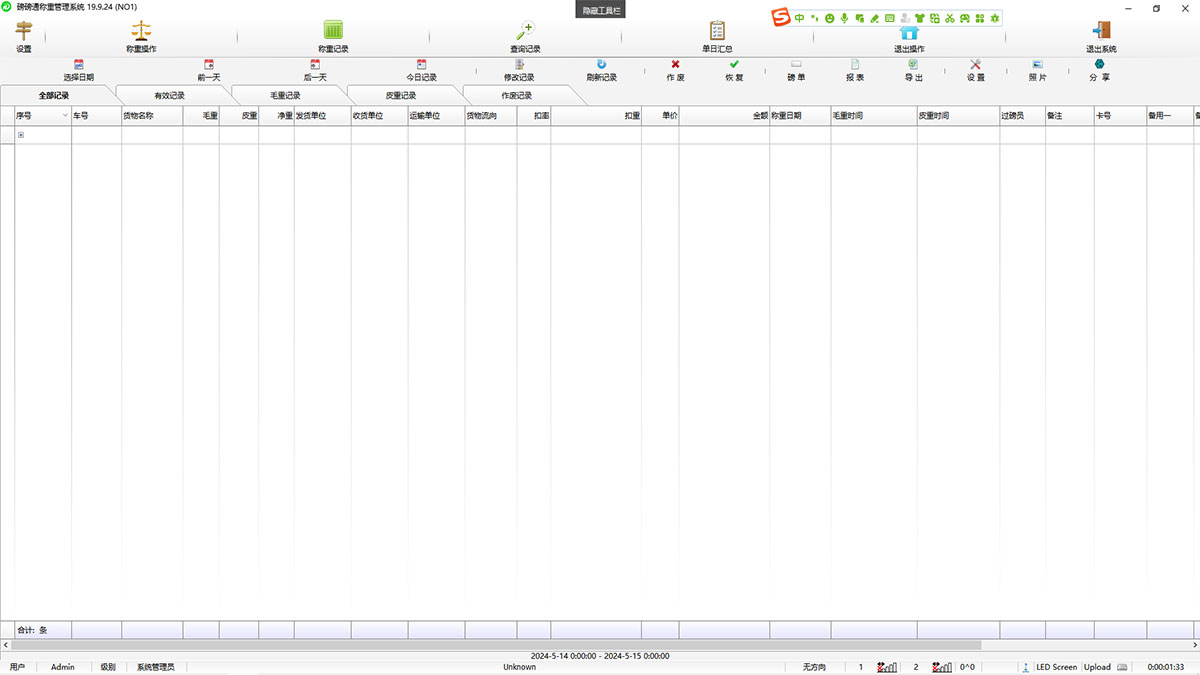Switch to the 有效记录 tab
This screenshot has width=1200, height=675.
pos(169,96)
